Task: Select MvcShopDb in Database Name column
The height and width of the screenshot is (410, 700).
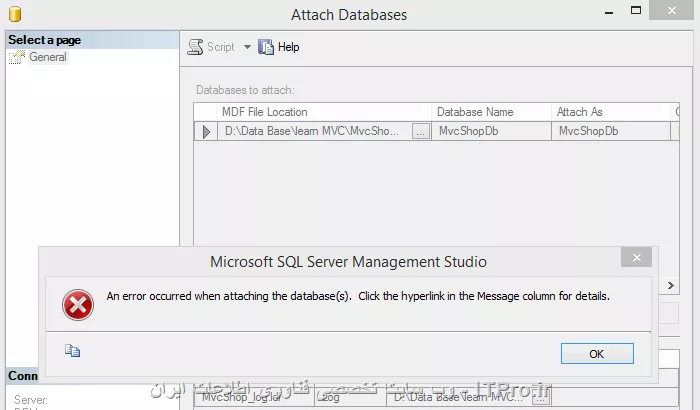Action: coord(491,131)
